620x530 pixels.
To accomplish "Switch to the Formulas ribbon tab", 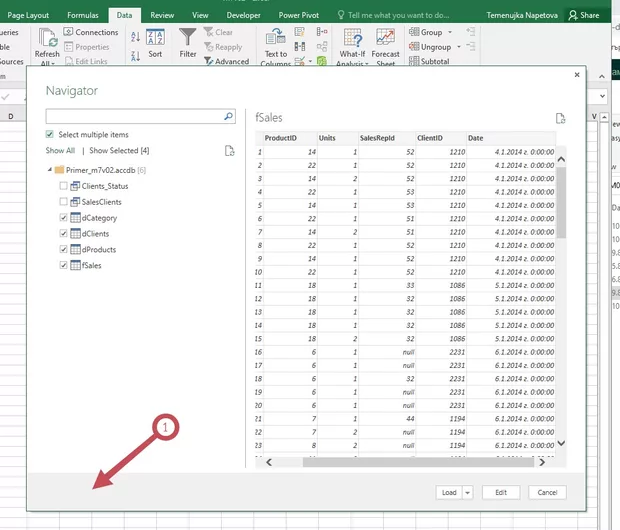I will pyautogui.click(x=82, y=16).
